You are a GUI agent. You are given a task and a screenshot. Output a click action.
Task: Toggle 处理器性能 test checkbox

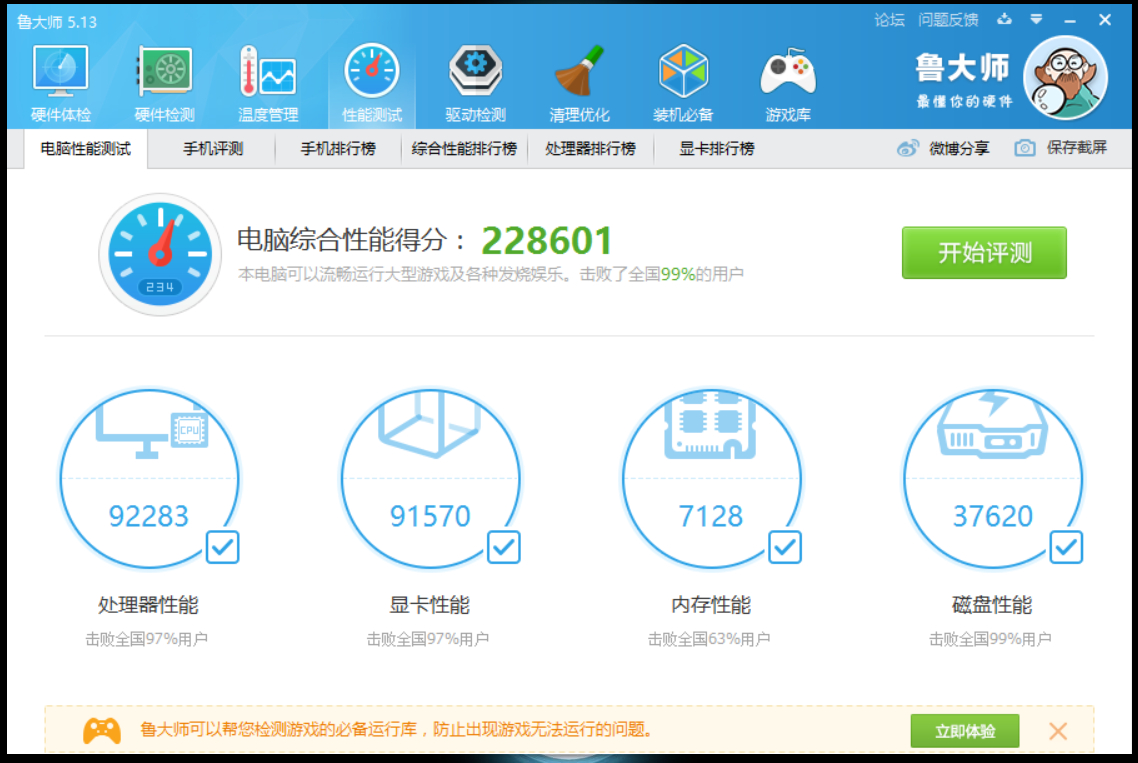pos(222,547)
